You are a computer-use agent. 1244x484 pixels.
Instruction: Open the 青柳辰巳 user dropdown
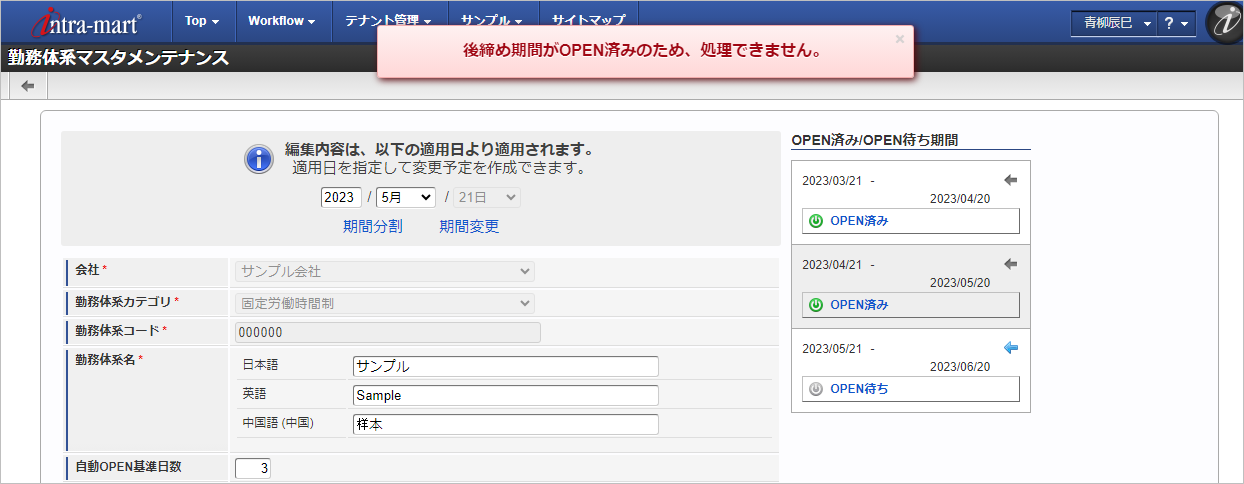1113,23
